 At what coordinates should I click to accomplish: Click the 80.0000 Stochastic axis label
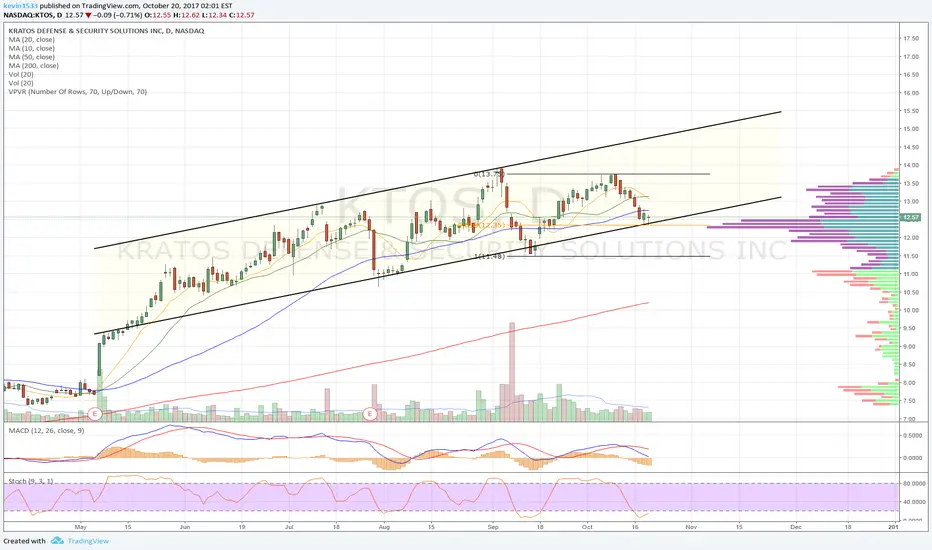tap(915, 483)
